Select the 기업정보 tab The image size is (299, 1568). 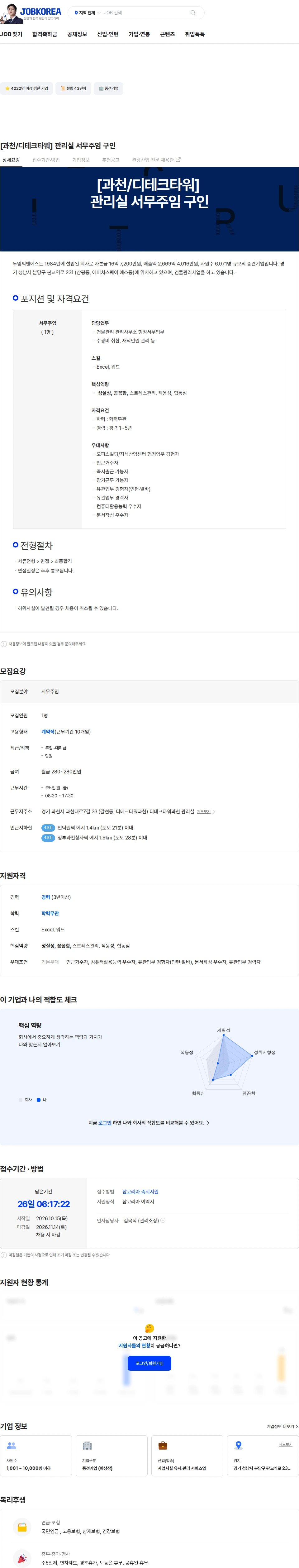[81, 160]
